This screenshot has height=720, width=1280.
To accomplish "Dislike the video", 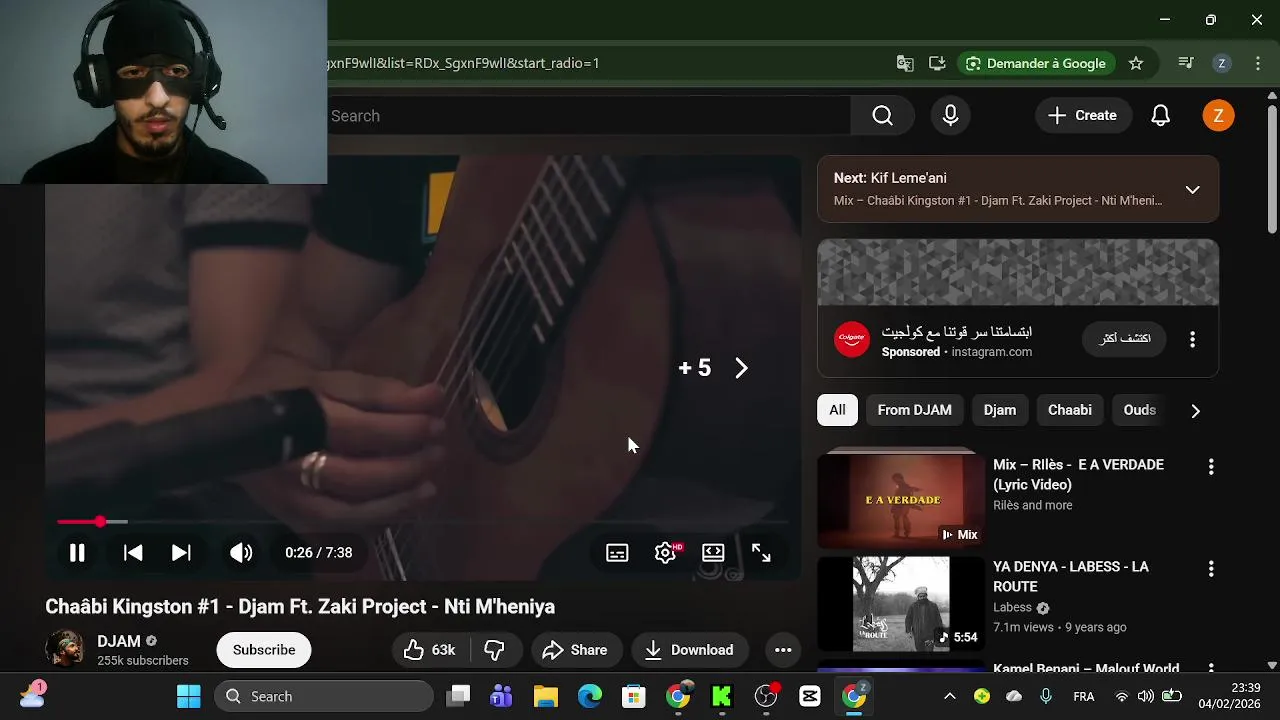I will pyautogui.click(x=495, y=650).
